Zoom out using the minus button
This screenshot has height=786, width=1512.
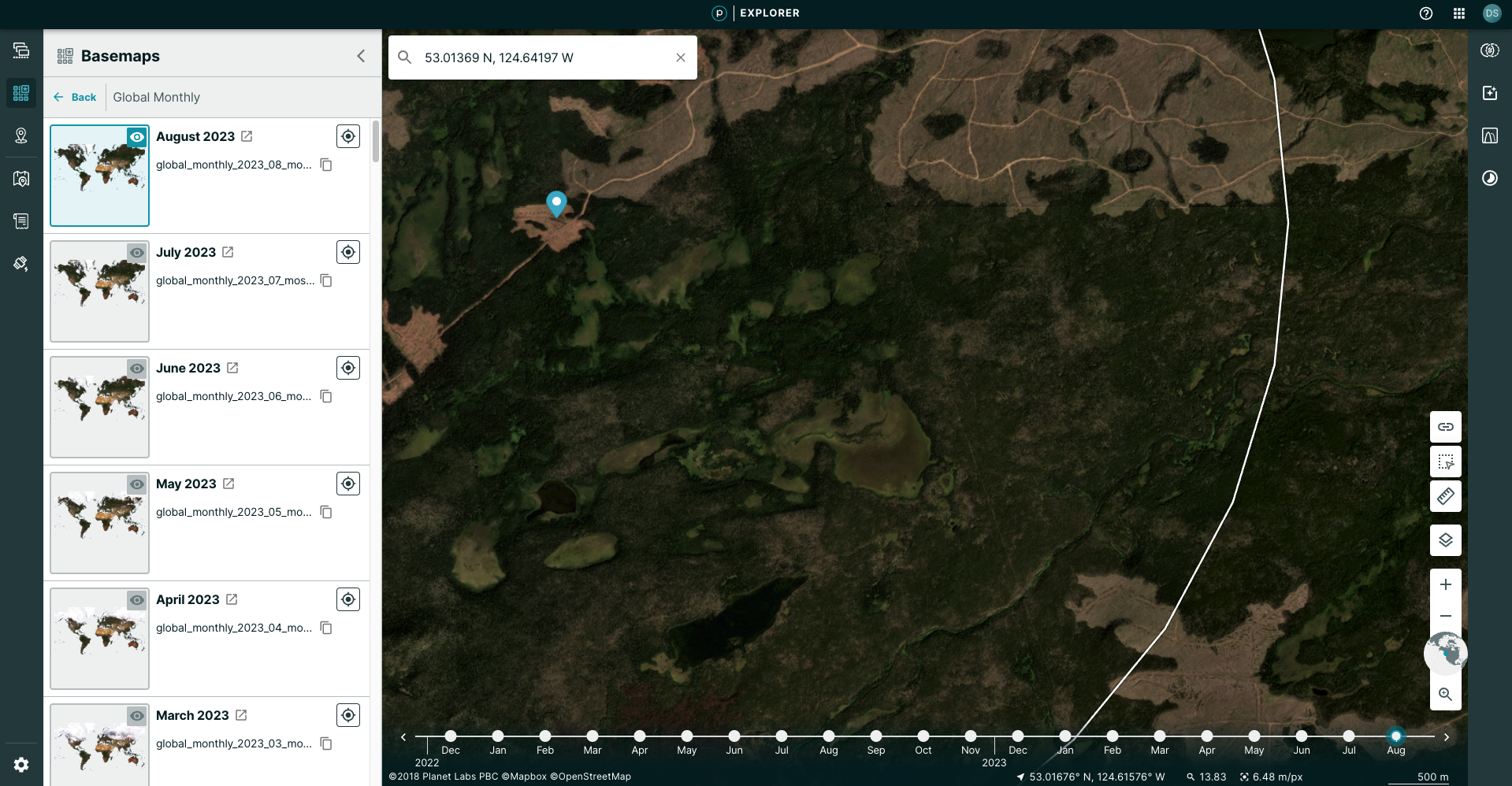pyautogui.click(x=1446, y=616)
